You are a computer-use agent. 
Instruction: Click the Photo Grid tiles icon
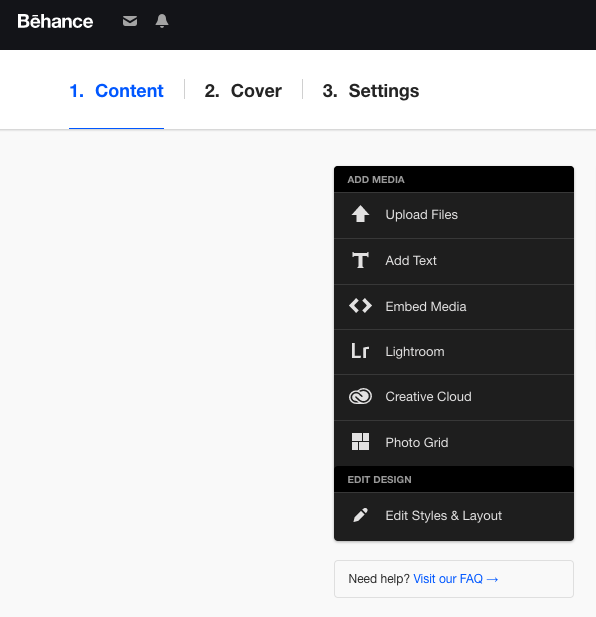pyautogui.click(x=360, y=442)
